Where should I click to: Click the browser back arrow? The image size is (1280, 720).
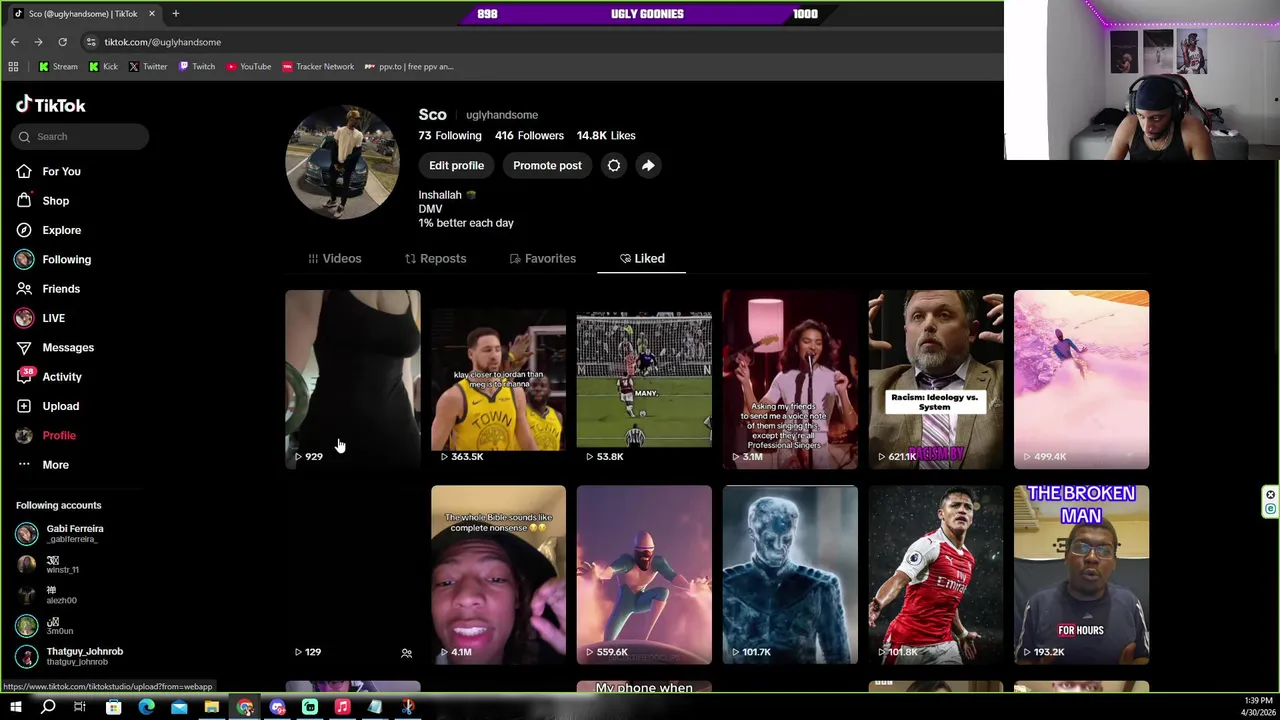(x=14, y=42)
